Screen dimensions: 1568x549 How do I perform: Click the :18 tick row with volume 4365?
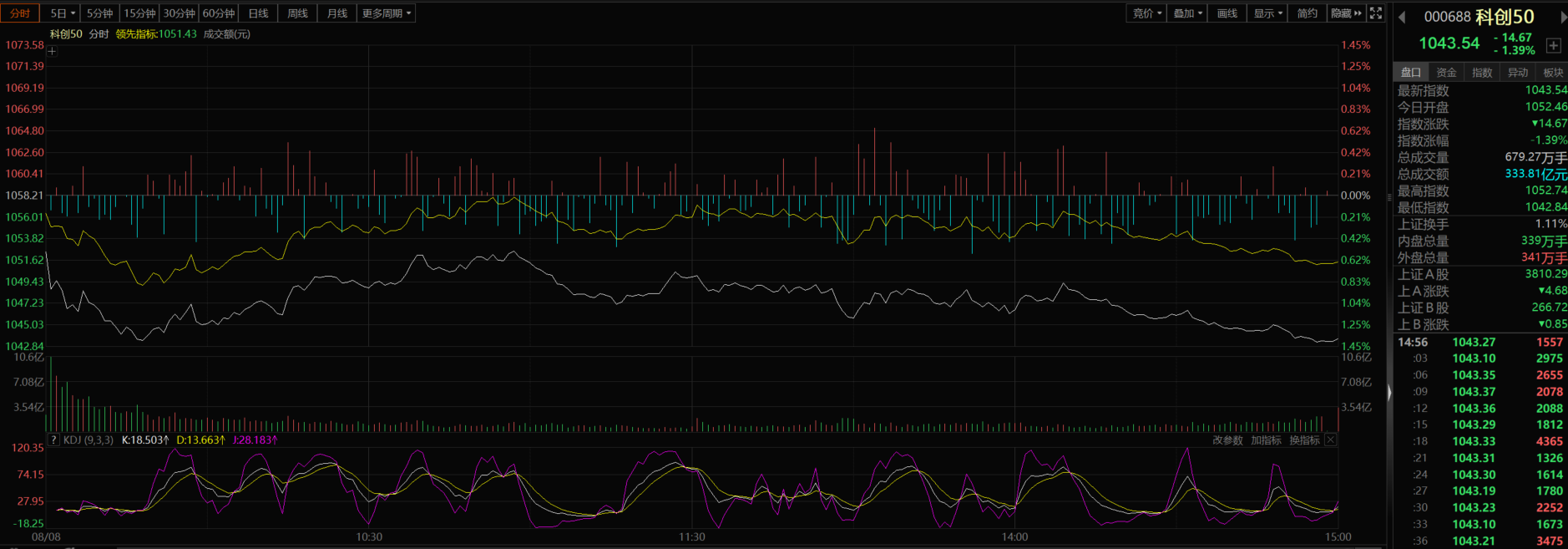point(1481,441)
